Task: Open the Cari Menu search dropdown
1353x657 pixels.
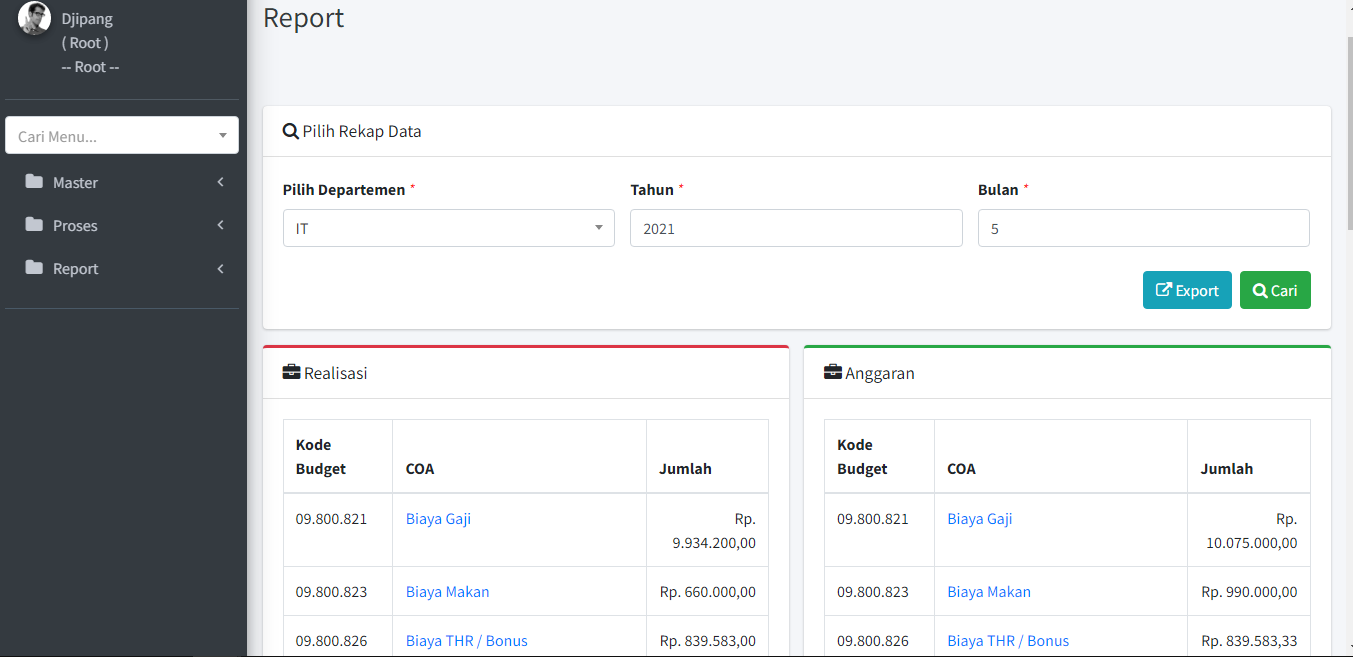Action: [x=122, y=136]
